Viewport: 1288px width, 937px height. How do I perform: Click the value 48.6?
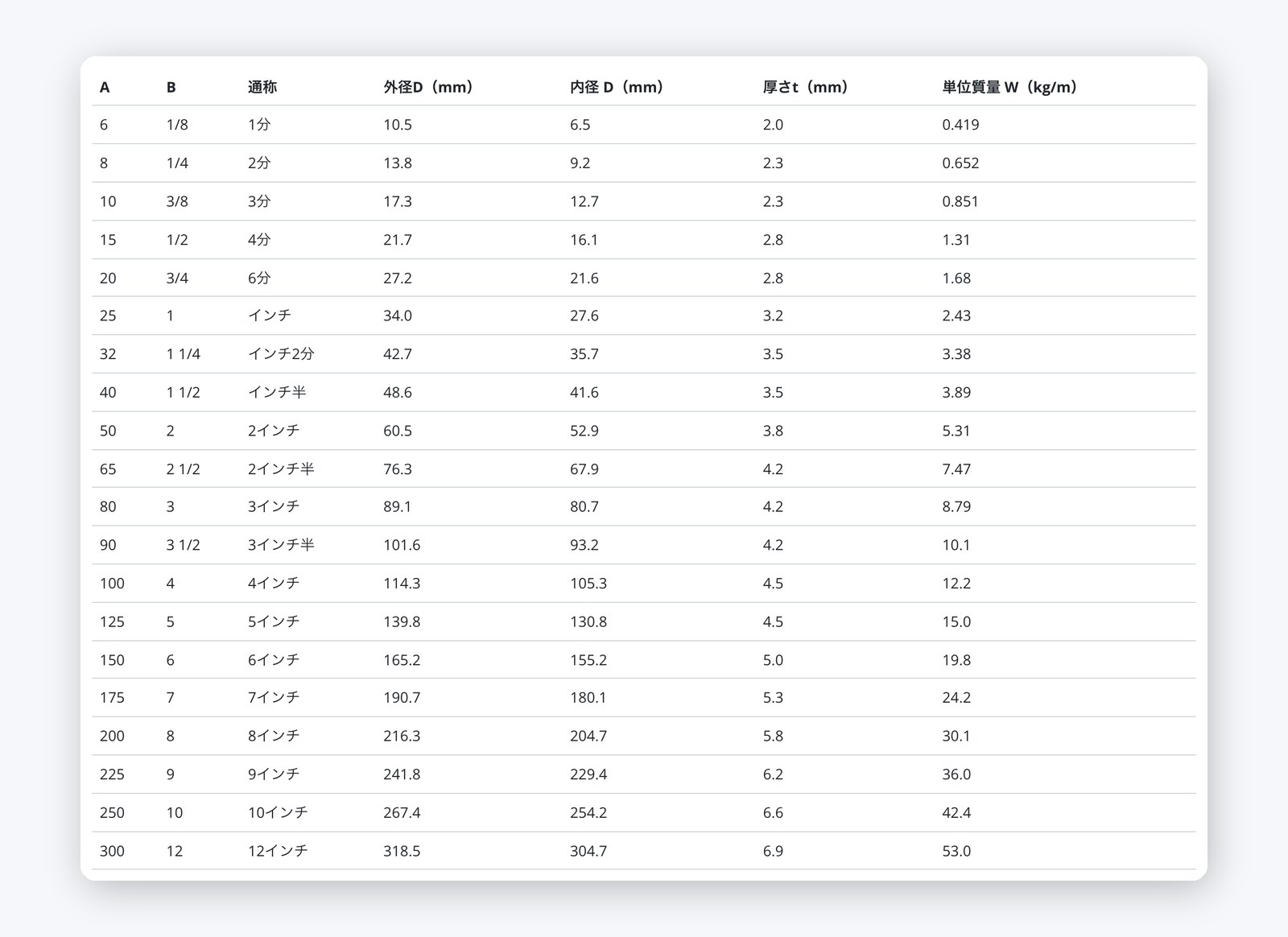398,393
